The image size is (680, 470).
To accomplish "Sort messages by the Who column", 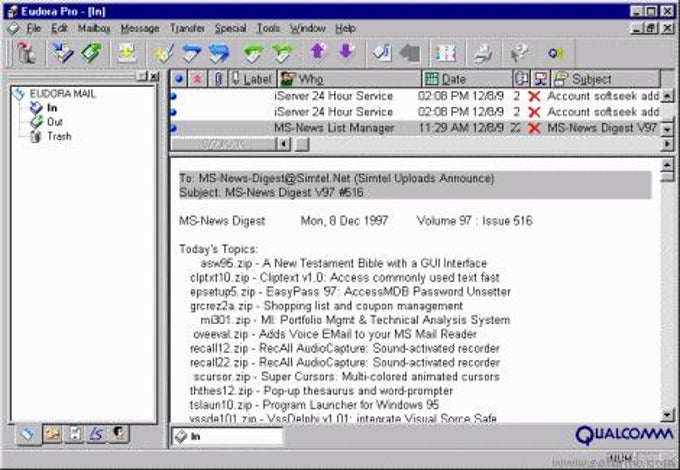I will 349,79.
